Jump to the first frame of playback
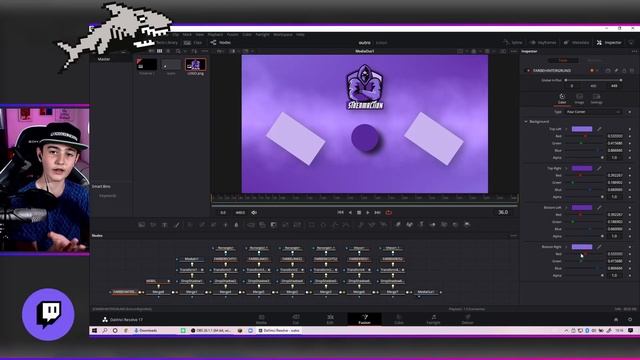The height and width of the screenshot is (360, 640). coord(340,212)
